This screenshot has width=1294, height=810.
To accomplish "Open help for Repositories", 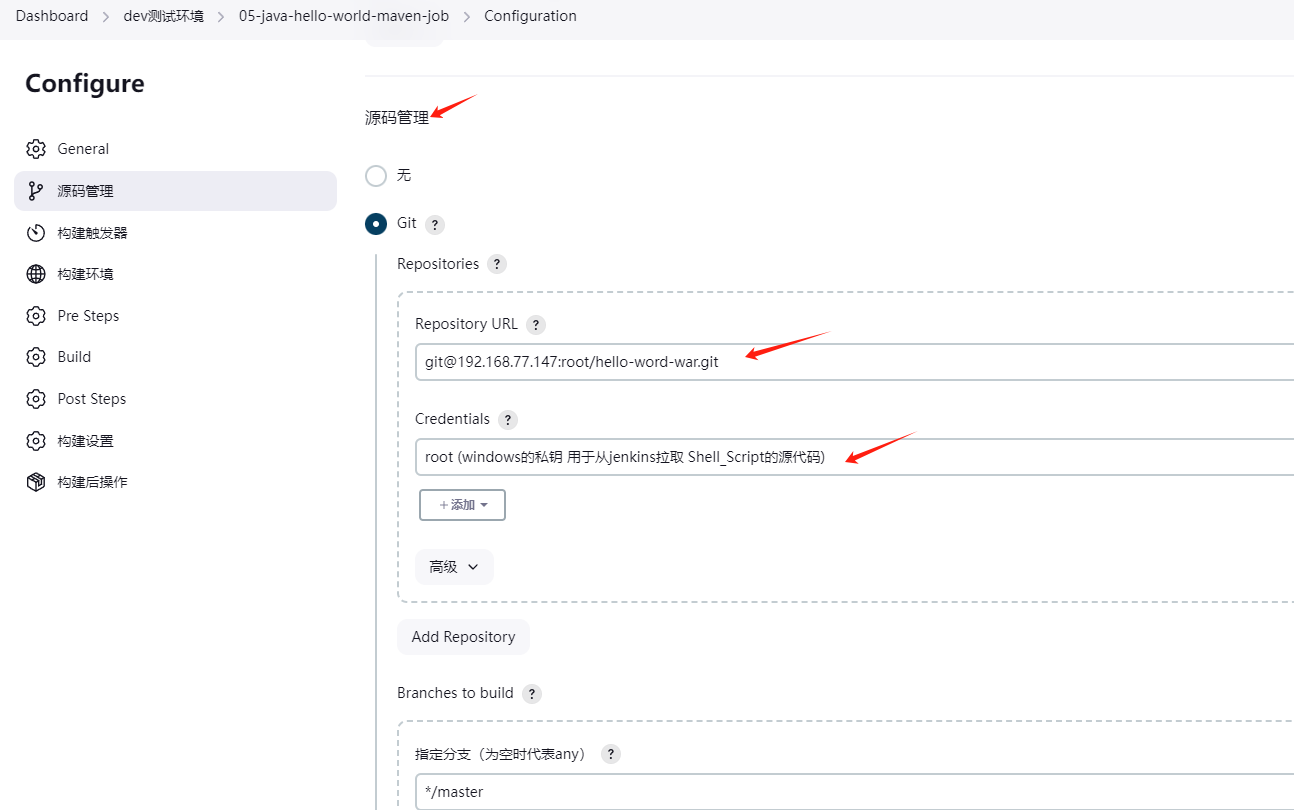I will pyautogui.click(x=497, y=265).
